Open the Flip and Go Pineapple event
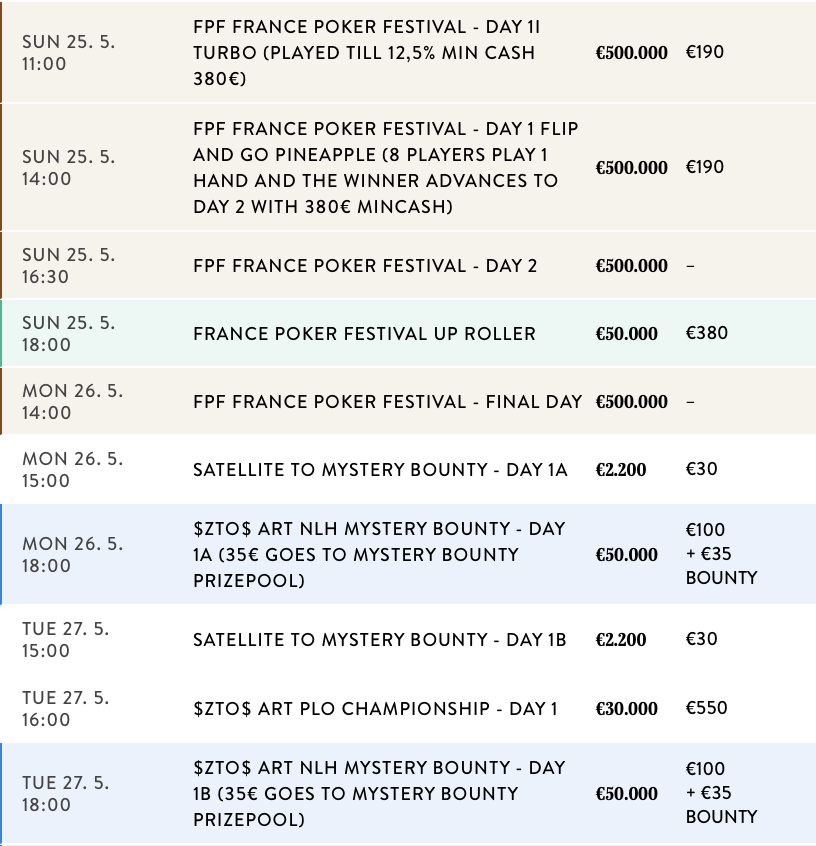Screen dimensions: 816x846 [x=385, y=168]
